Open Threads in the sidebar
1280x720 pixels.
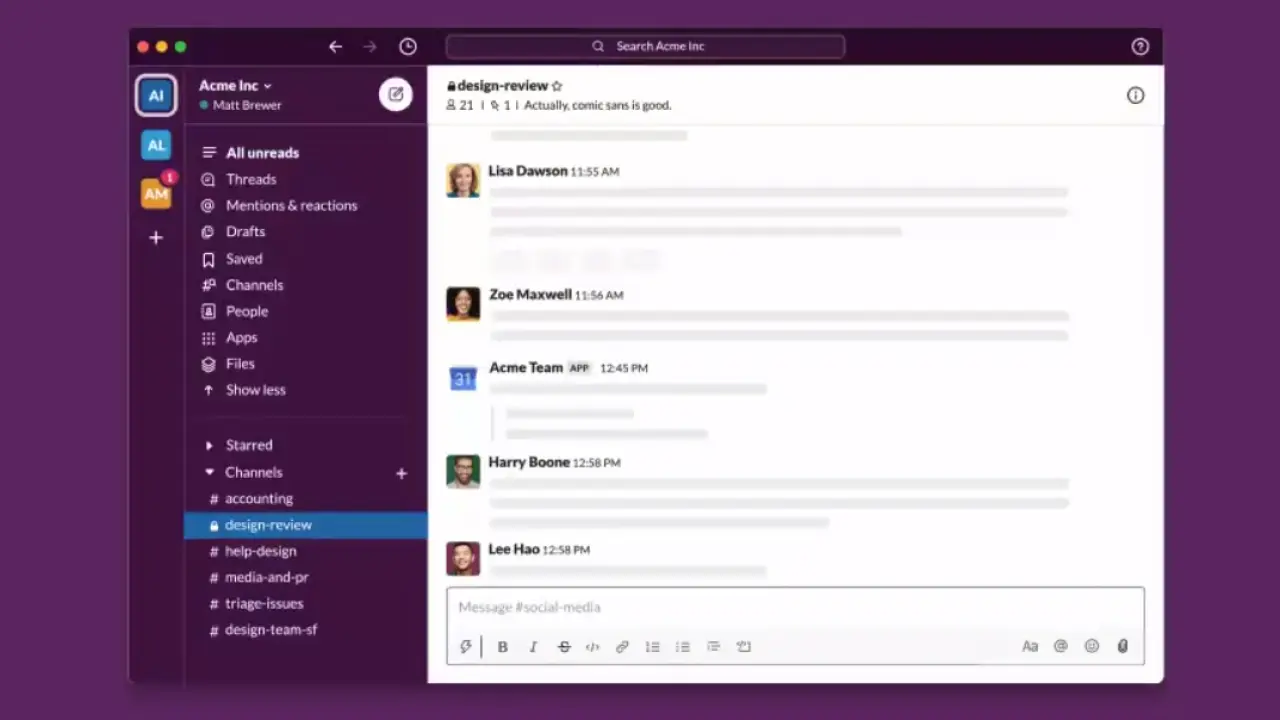tap(250, 179)
